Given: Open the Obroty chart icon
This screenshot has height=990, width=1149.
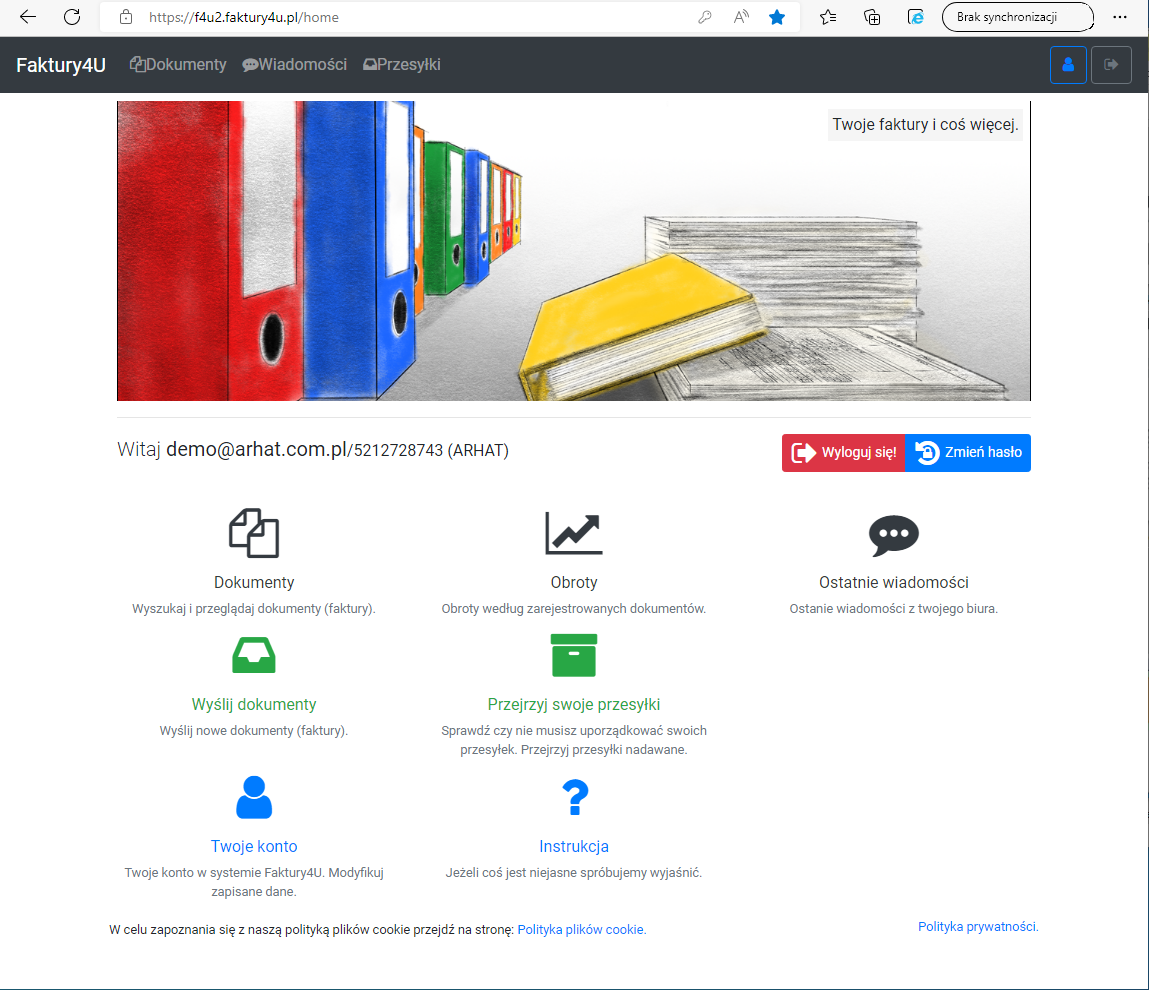Looking at the screenshot, I should 573,533.
